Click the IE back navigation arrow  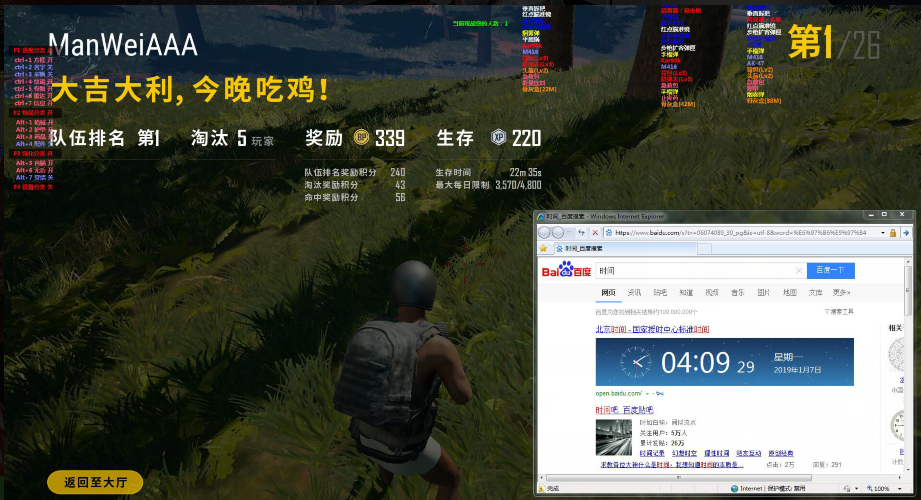click(x=544, y=233)
